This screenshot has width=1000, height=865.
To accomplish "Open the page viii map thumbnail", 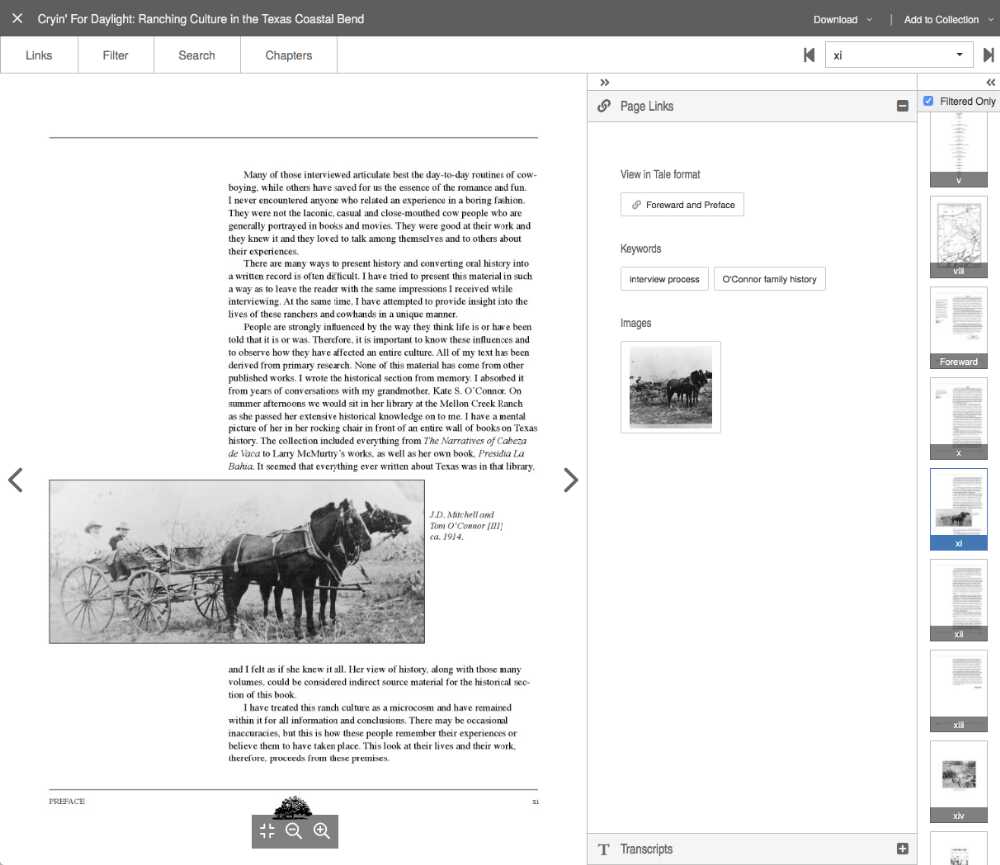I will tap(959, 237).
